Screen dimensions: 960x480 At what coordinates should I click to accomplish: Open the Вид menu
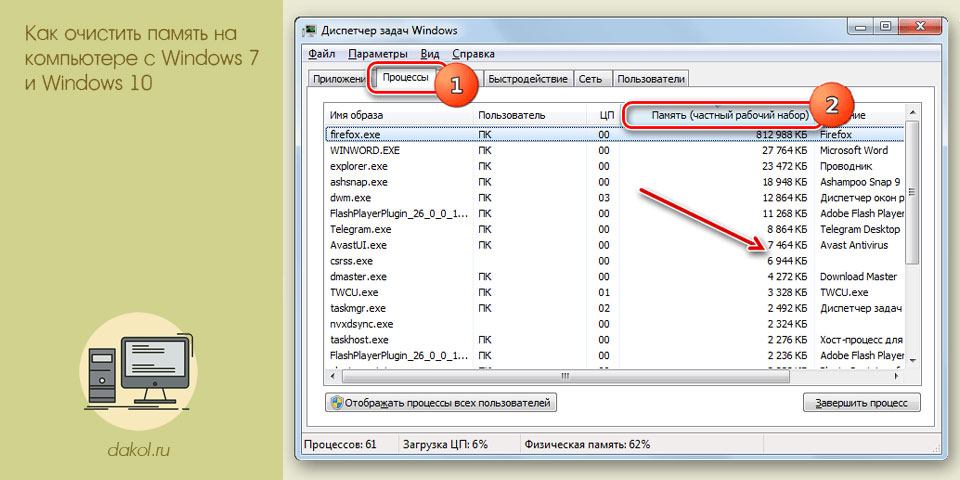click(x=431, y=54)
